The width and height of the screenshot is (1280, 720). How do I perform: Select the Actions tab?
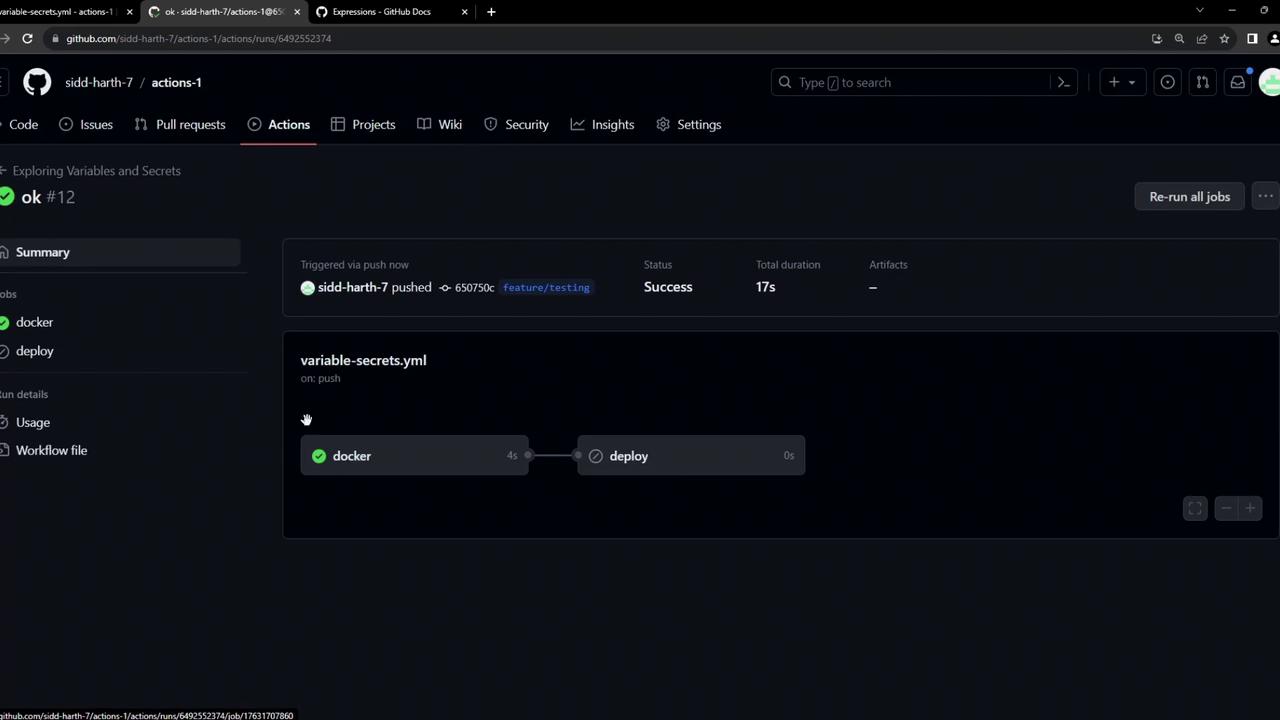click(x=279, y=124)
